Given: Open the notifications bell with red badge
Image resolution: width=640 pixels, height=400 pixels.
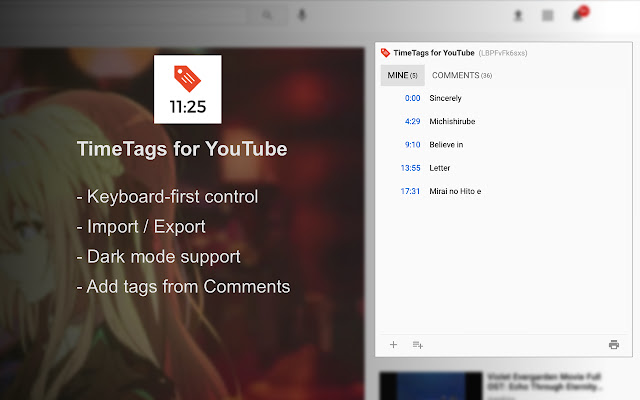Looking at the screenshot, I should pyautogui.click(x=579, y=14).
